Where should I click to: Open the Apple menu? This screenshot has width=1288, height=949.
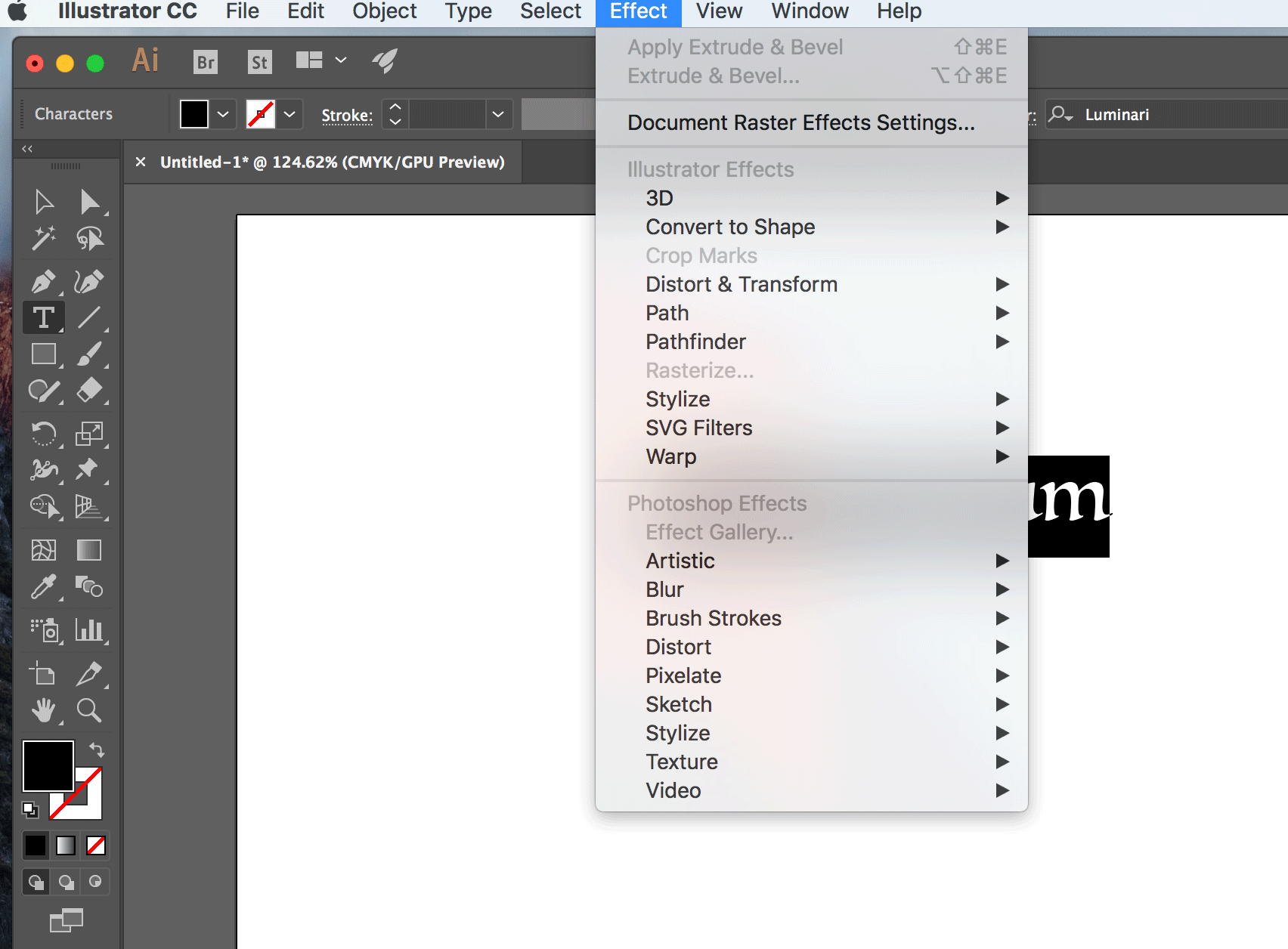coord(17,12)
